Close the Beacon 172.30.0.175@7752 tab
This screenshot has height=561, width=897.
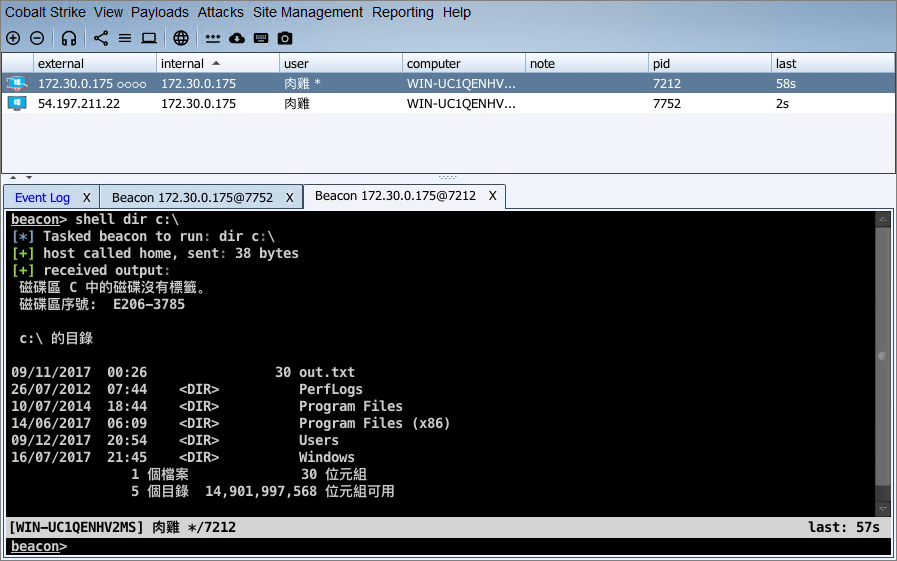(x=289, y=197)
